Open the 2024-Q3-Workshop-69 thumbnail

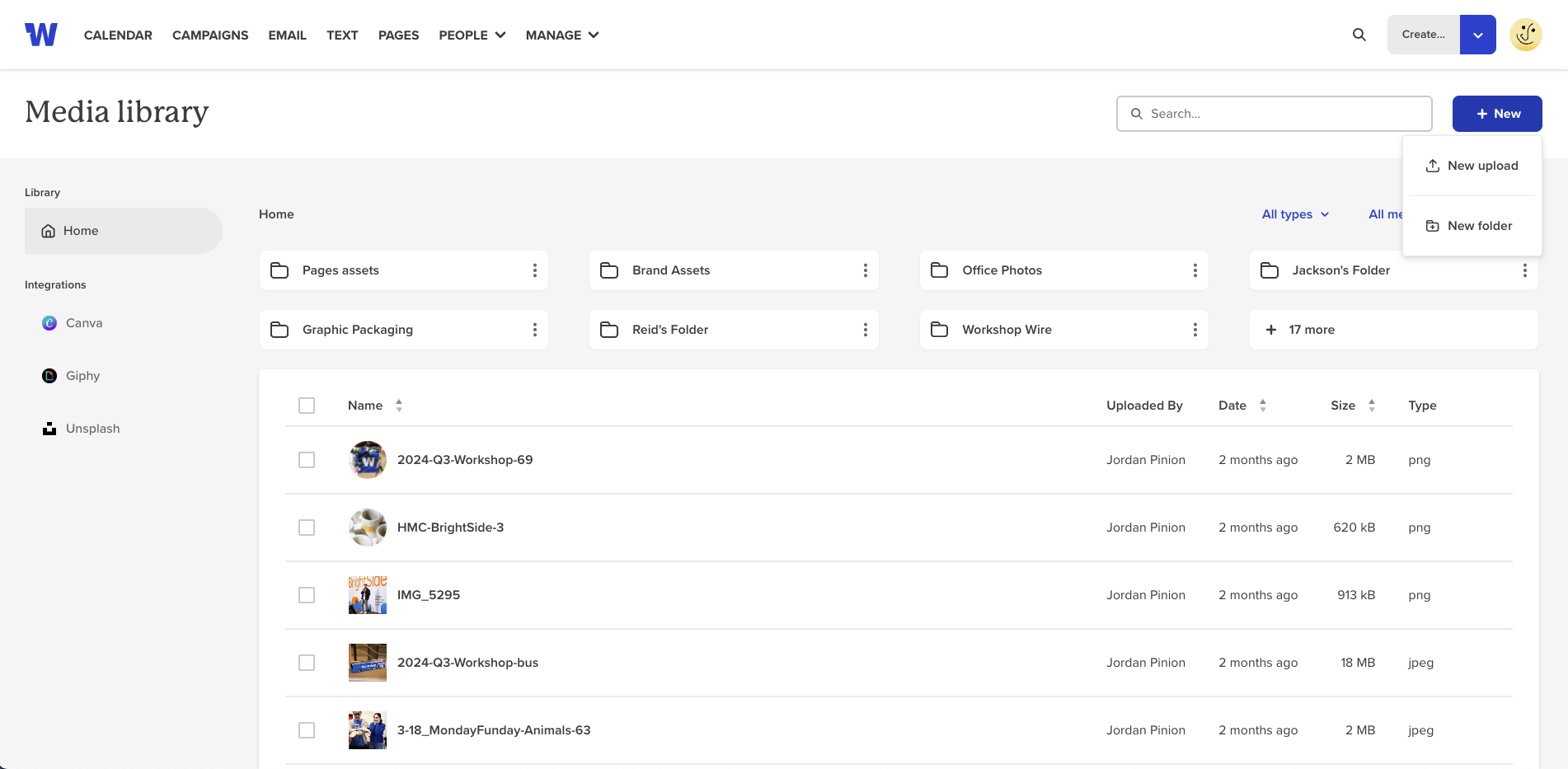click(x=368, y=460)
